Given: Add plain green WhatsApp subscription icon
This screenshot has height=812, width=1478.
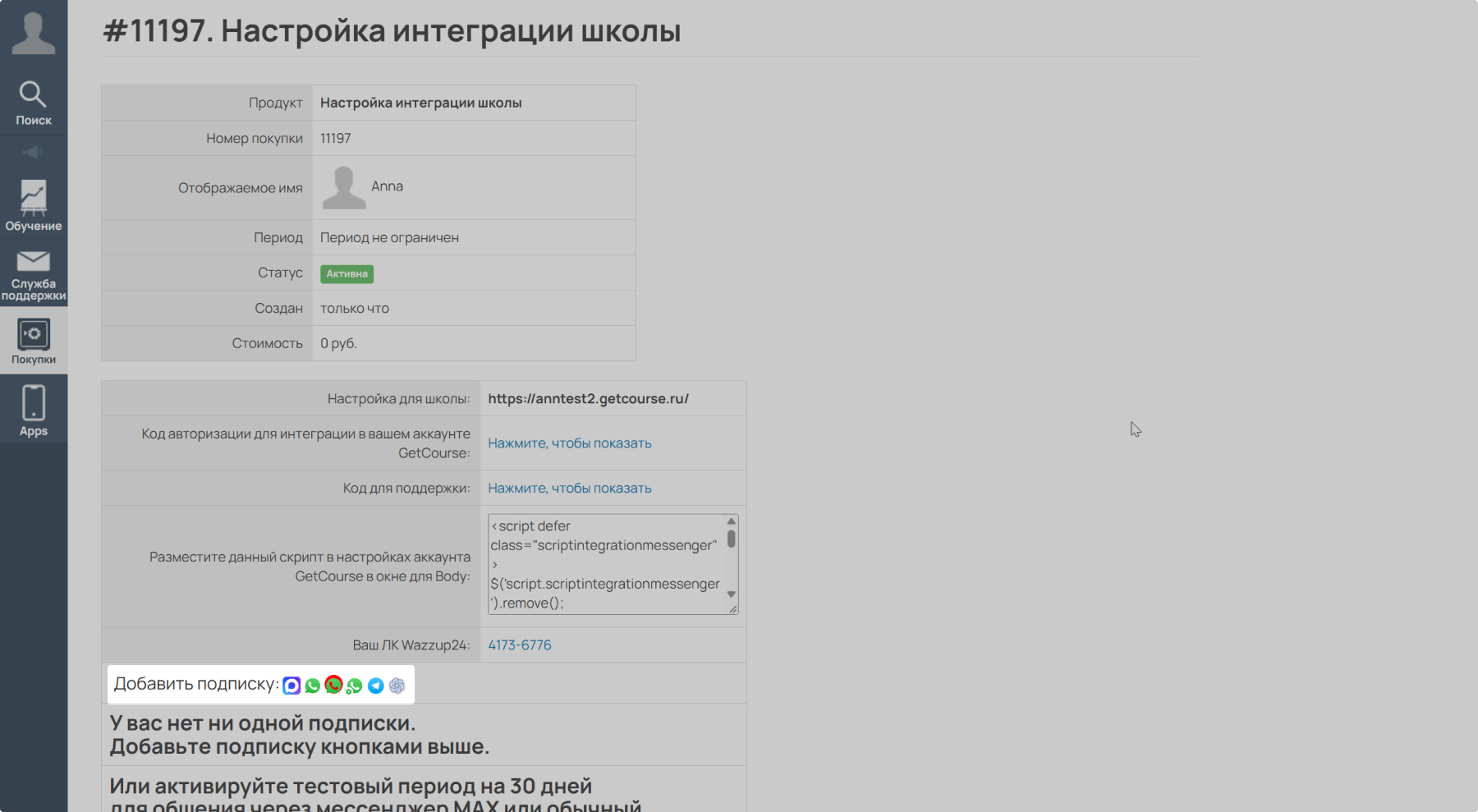Looking at the screenshot, I should pyautogui.click(x=313, y=686).
